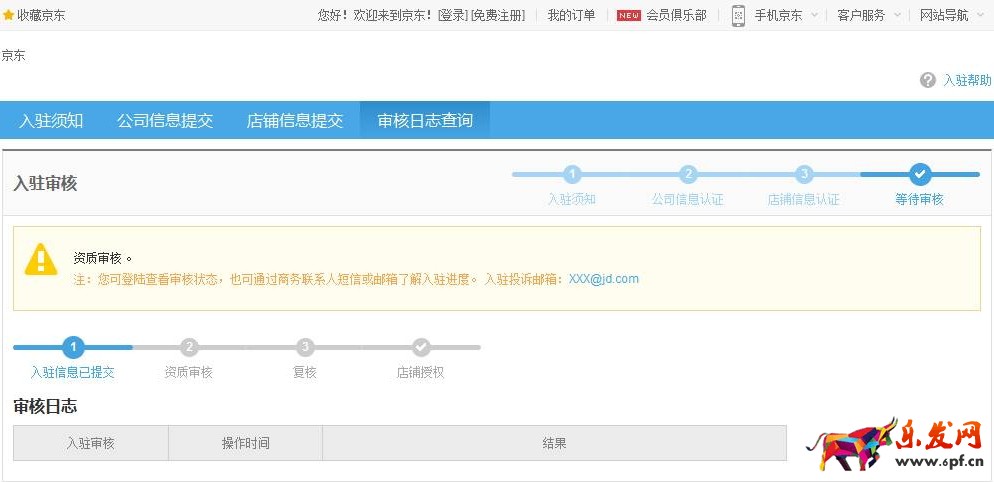This screenshot has width=994, height=482.
Task: Click the 操作时间 column header
Action: click(x=245, y=443)
